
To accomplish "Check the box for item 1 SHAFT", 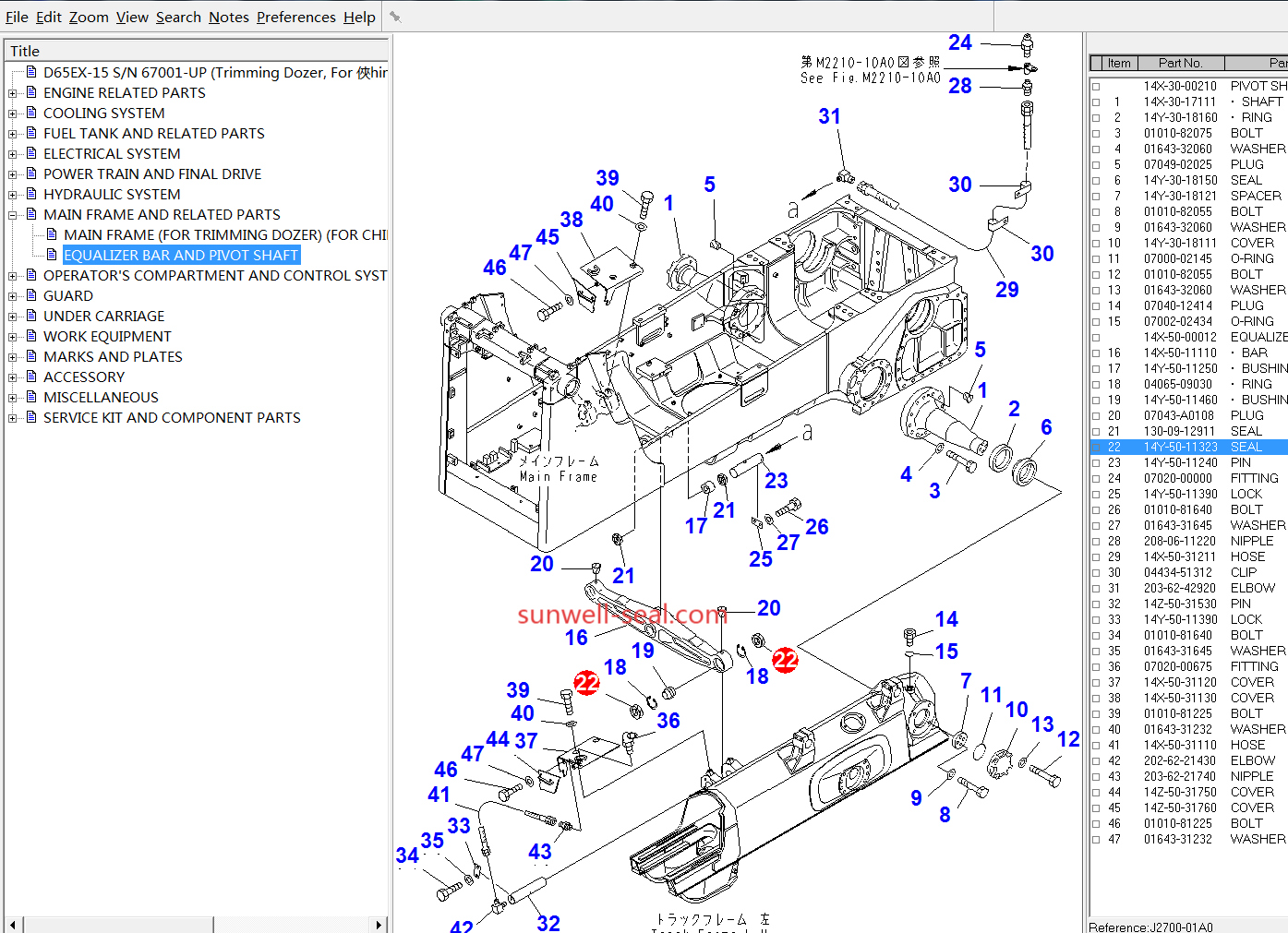I will point(1096,102).
